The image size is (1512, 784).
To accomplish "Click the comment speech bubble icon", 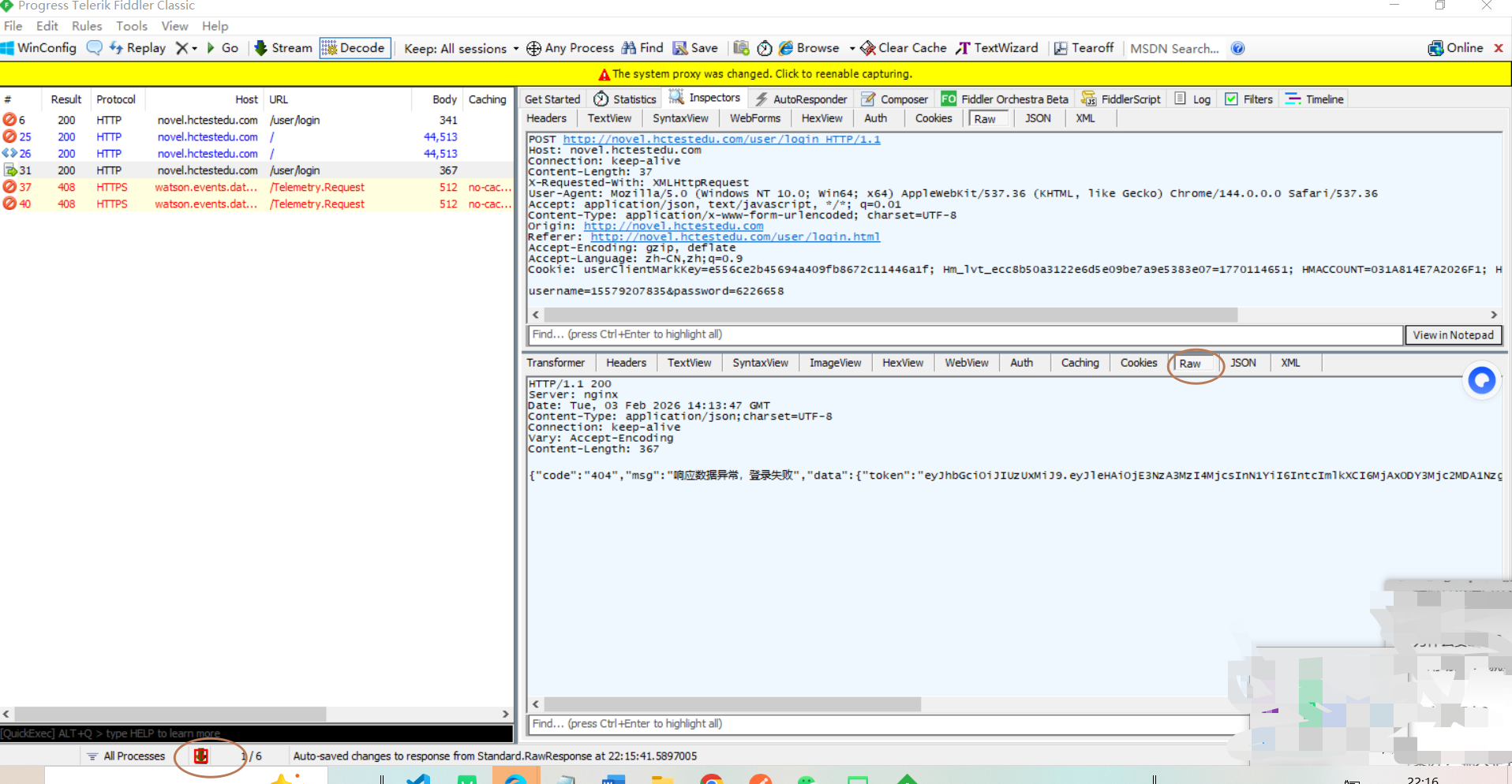I will click(94, 48).
